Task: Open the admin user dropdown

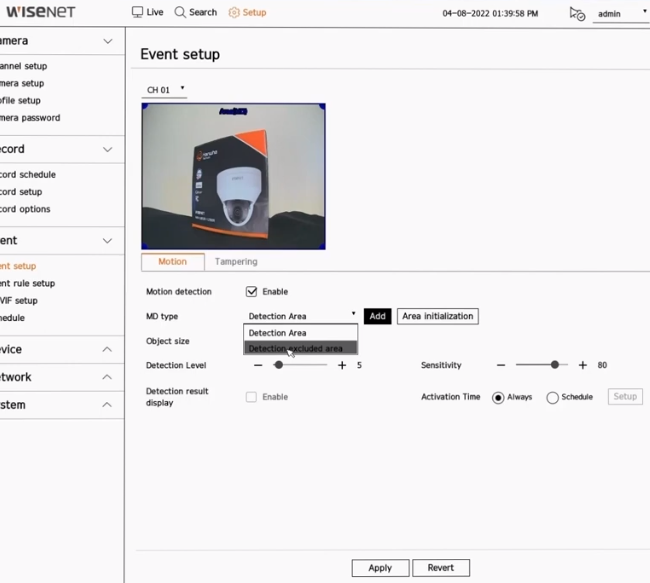Action: pos(621,14)
